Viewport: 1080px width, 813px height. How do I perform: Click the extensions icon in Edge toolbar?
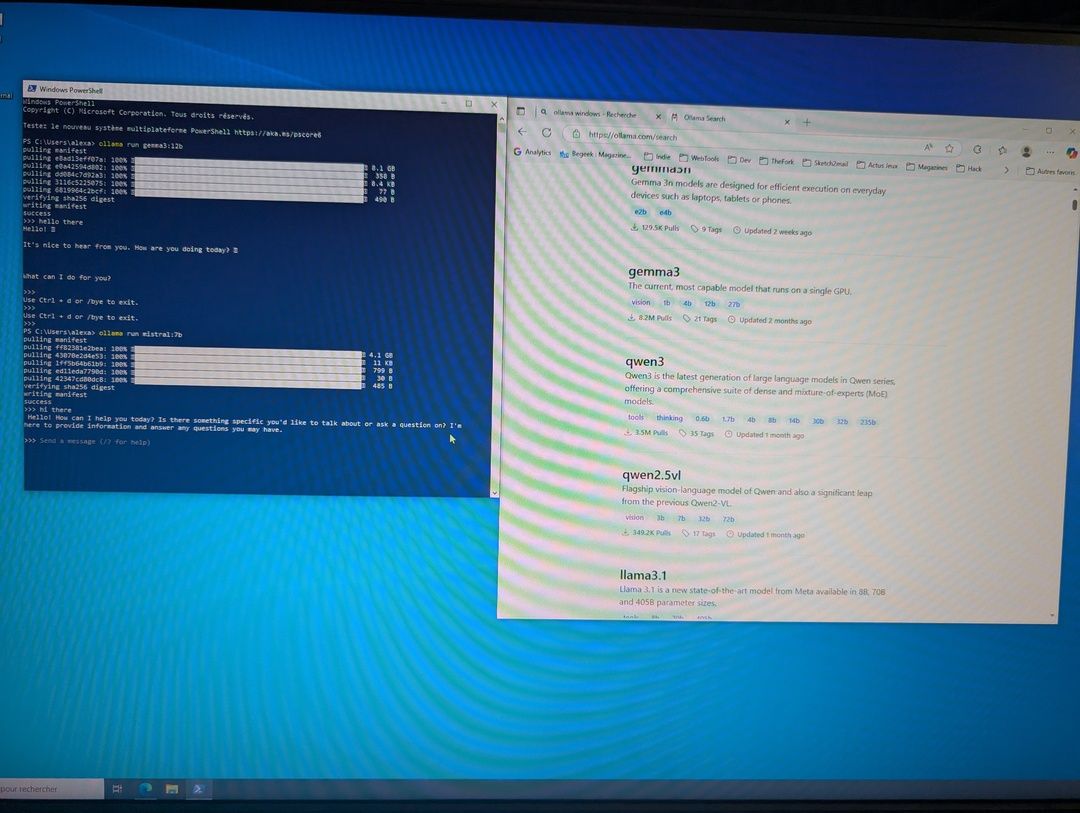click(977, 149)
